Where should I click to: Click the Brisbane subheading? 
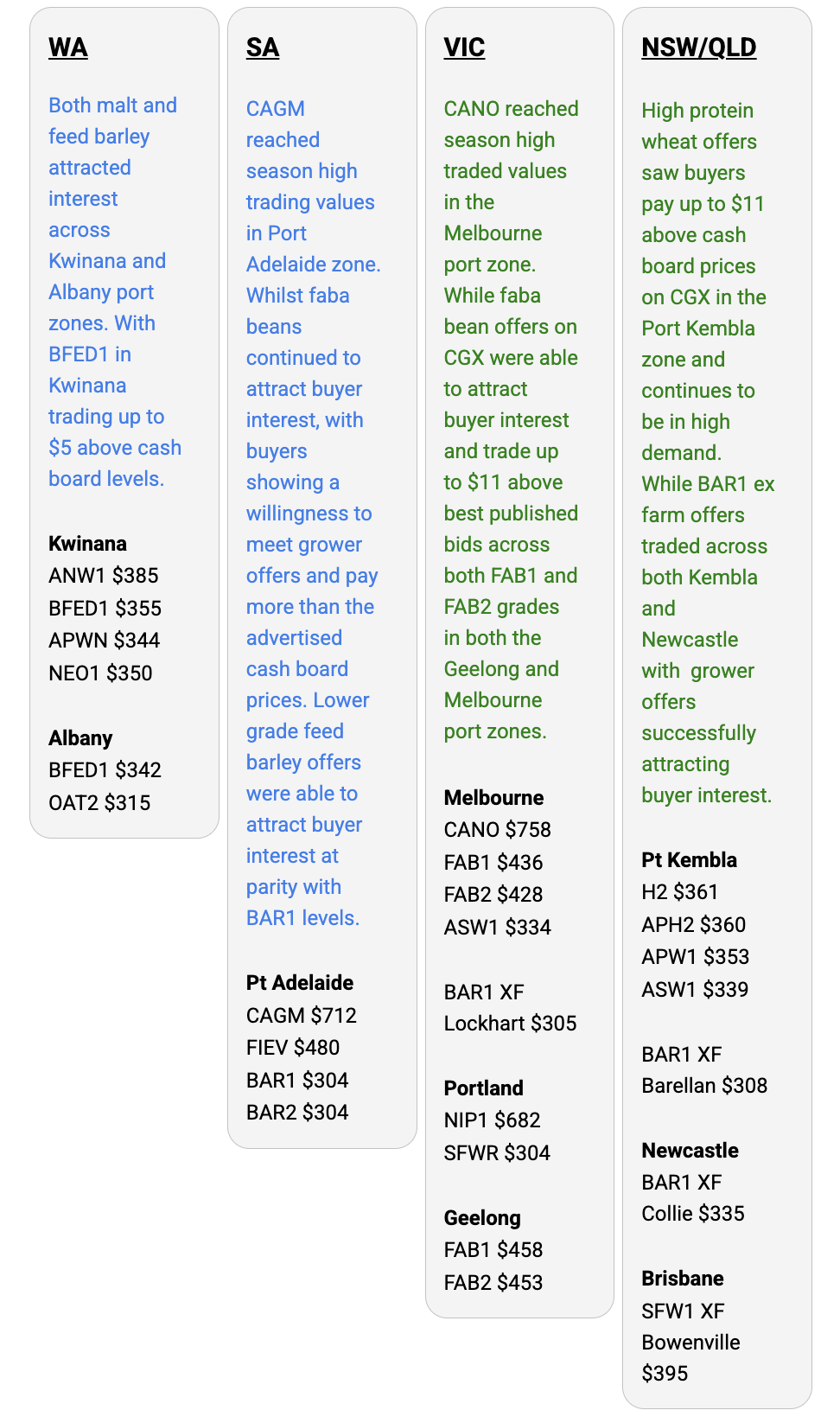point(682,1279)
